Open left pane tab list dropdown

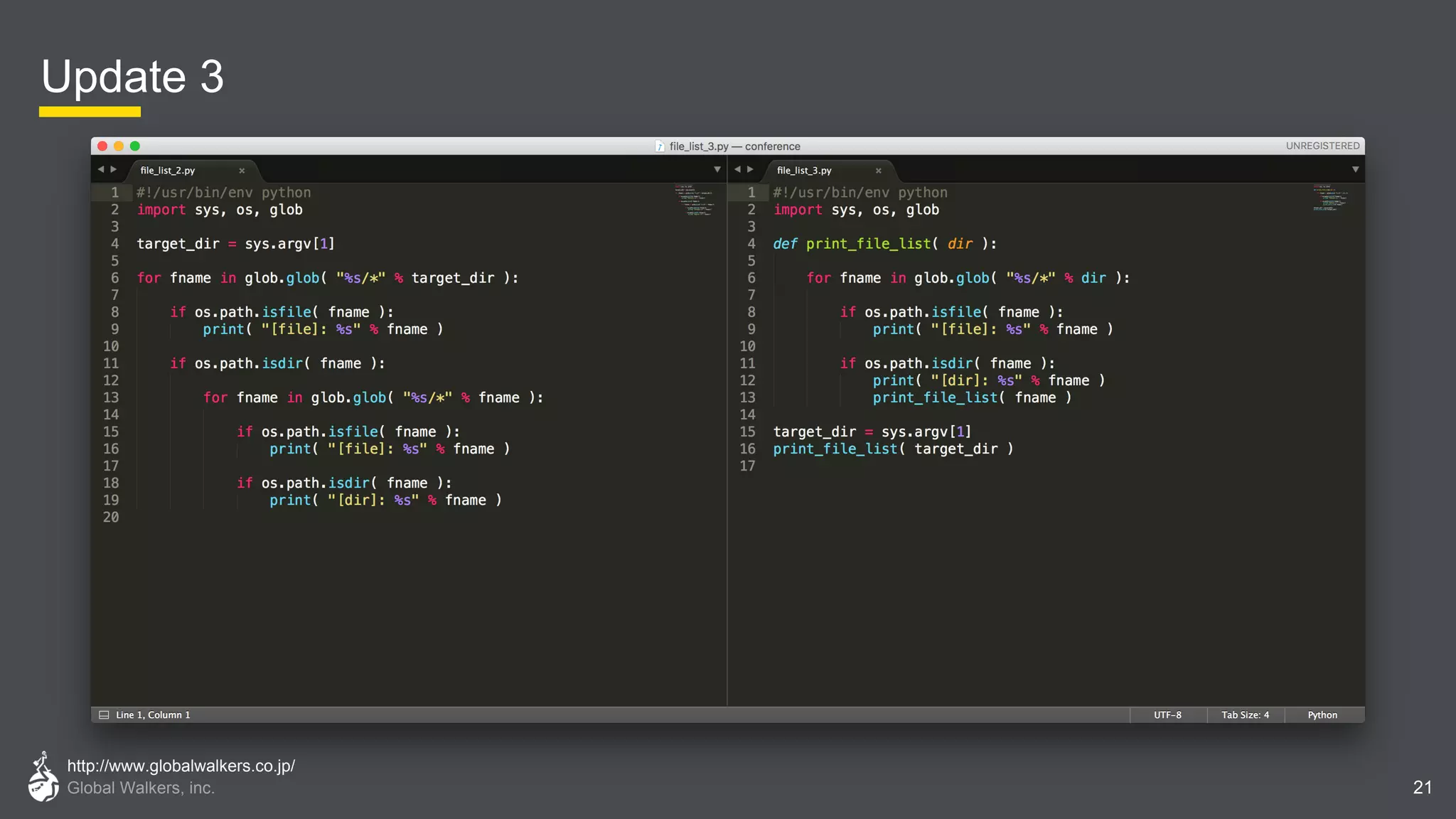pyautogui.click(x=717, y=169)
